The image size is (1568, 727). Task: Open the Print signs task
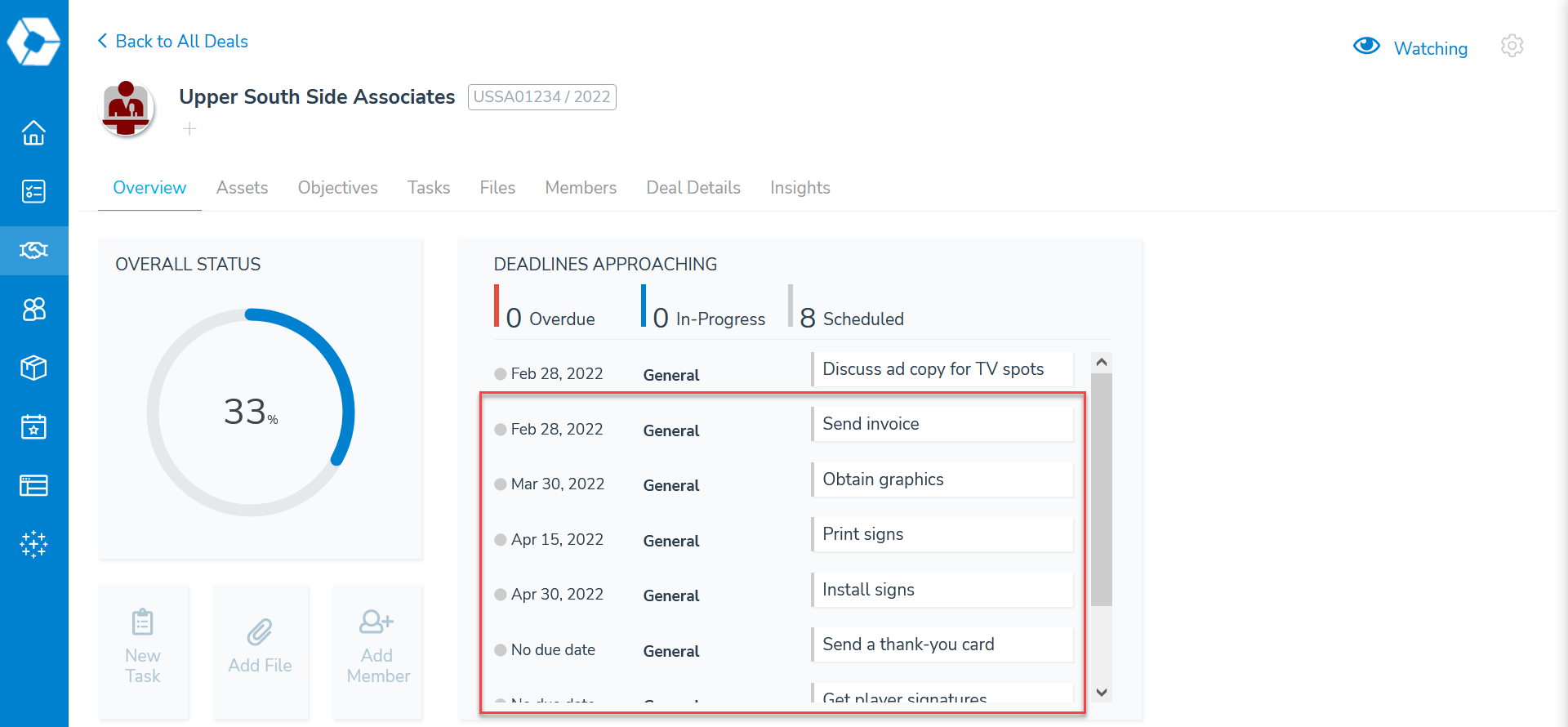pos(942,534)
